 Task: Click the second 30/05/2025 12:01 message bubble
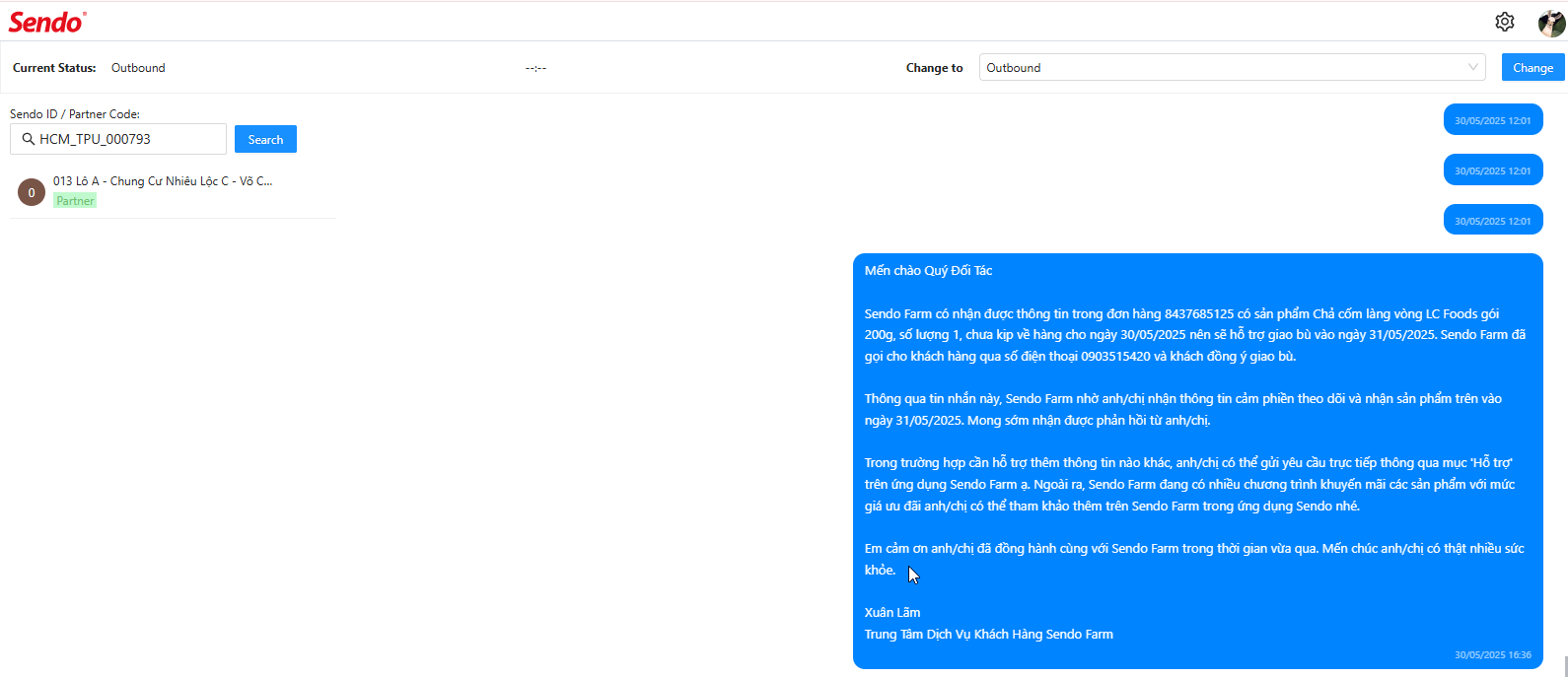1493,170
